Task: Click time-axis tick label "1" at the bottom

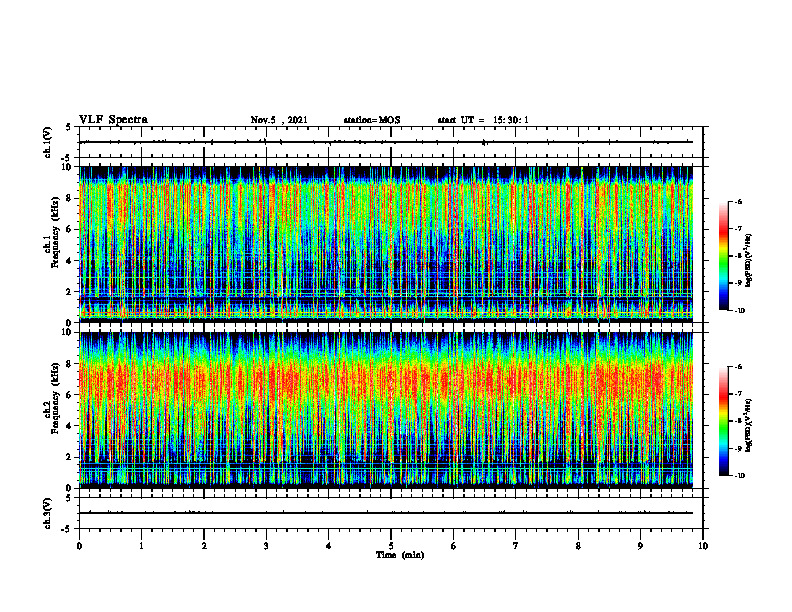Action: click(x=141, y=546)
